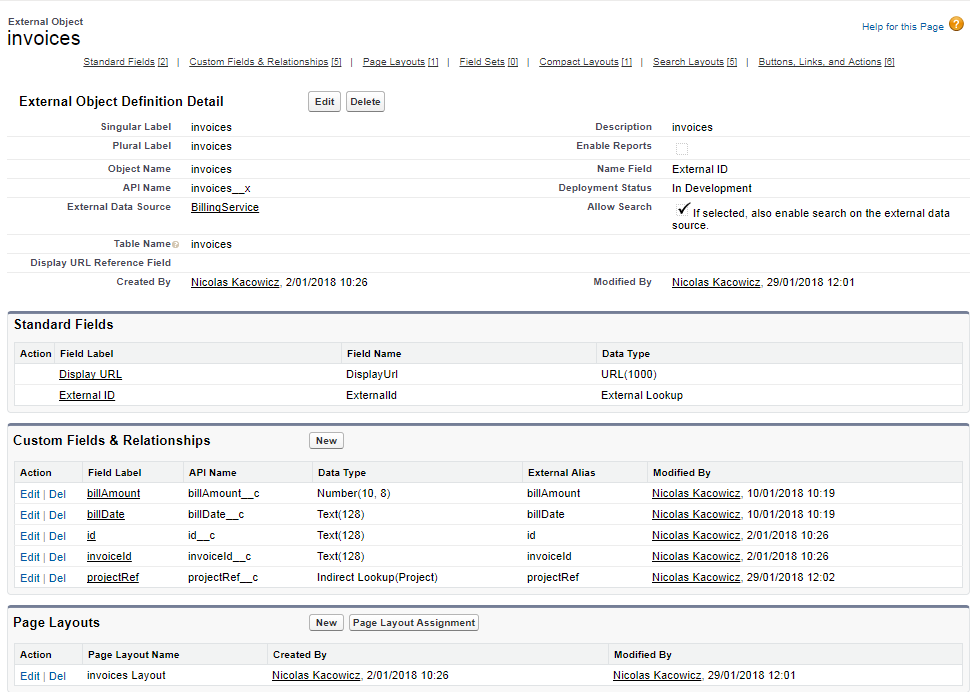The width and height of the screenshot is (970, 692).
Task: Edit the projectRef custom field
Action: [x=30, y=578]
